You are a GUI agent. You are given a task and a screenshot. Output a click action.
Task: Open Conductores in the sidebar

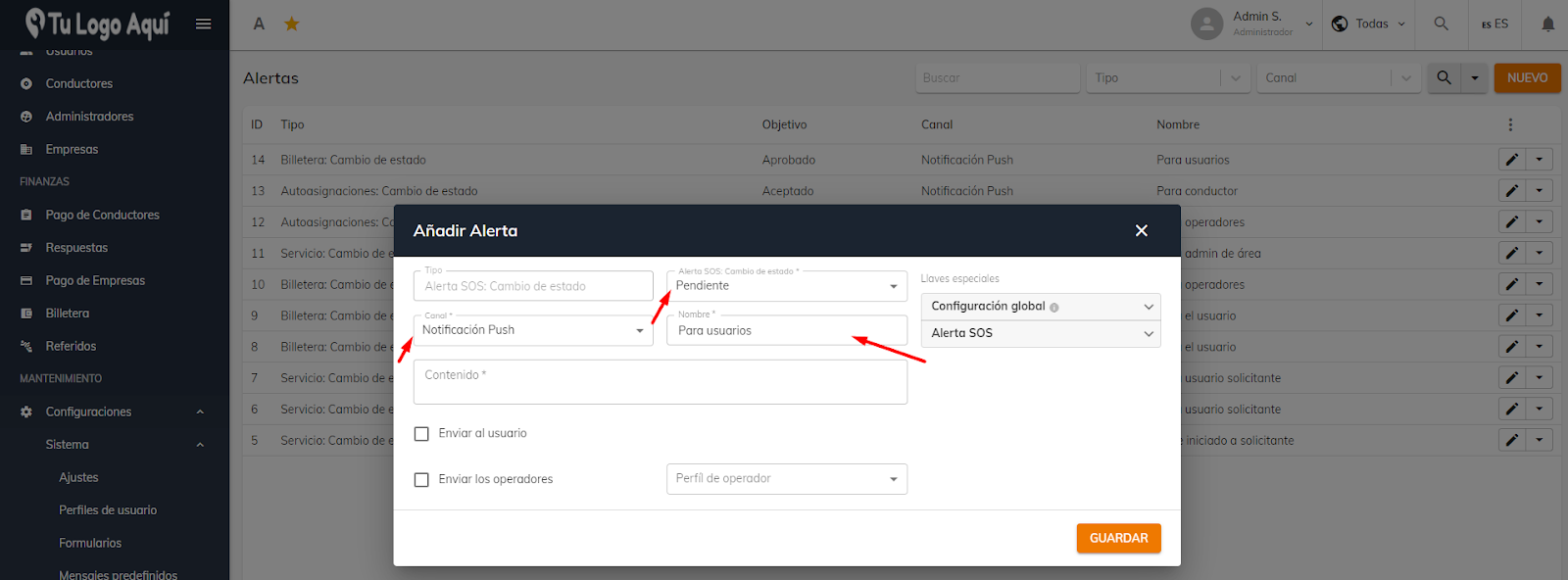coord(79,83)
